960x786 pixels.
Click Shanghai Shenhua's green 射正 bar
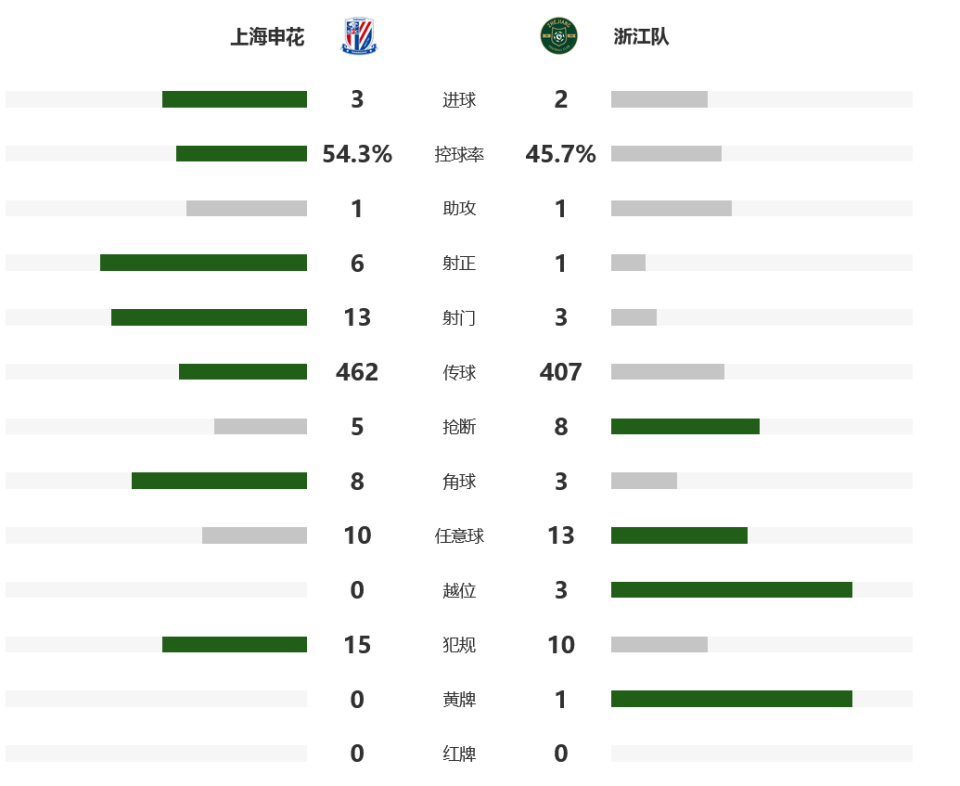[203, 263]
